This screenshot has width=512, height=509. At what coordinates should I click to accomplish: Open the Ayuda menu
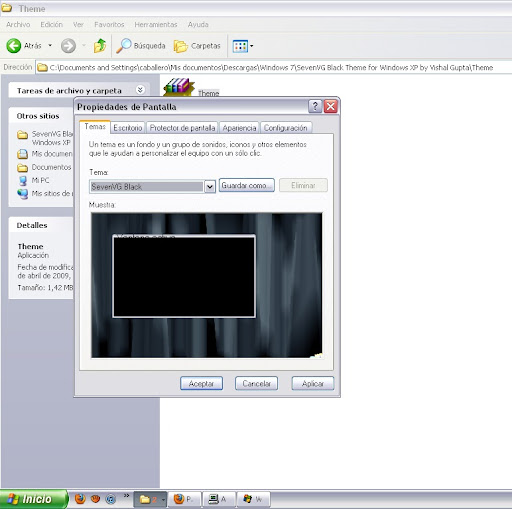(198, 24)
